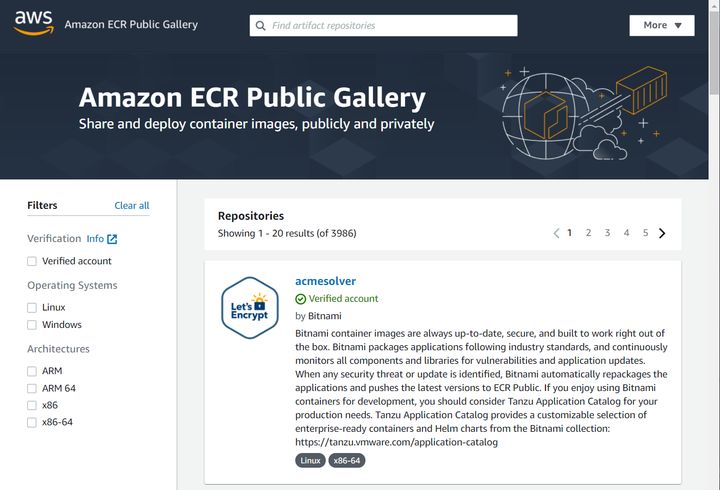Jump to results page 3

tap(607, 233)
